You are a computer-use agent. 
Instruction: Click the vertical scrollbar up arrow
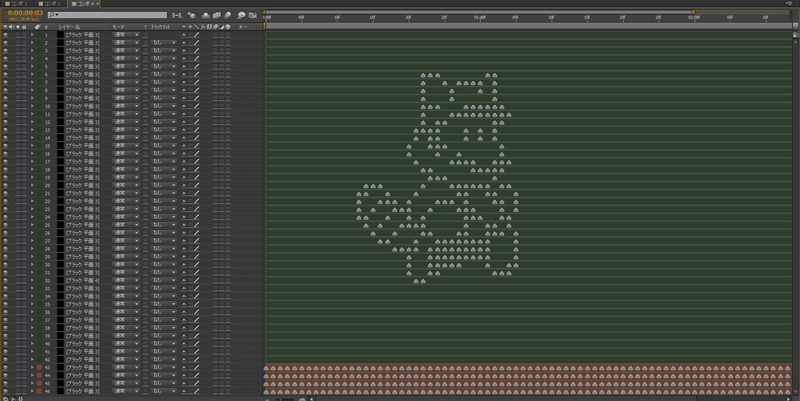(x=795, y=41)
